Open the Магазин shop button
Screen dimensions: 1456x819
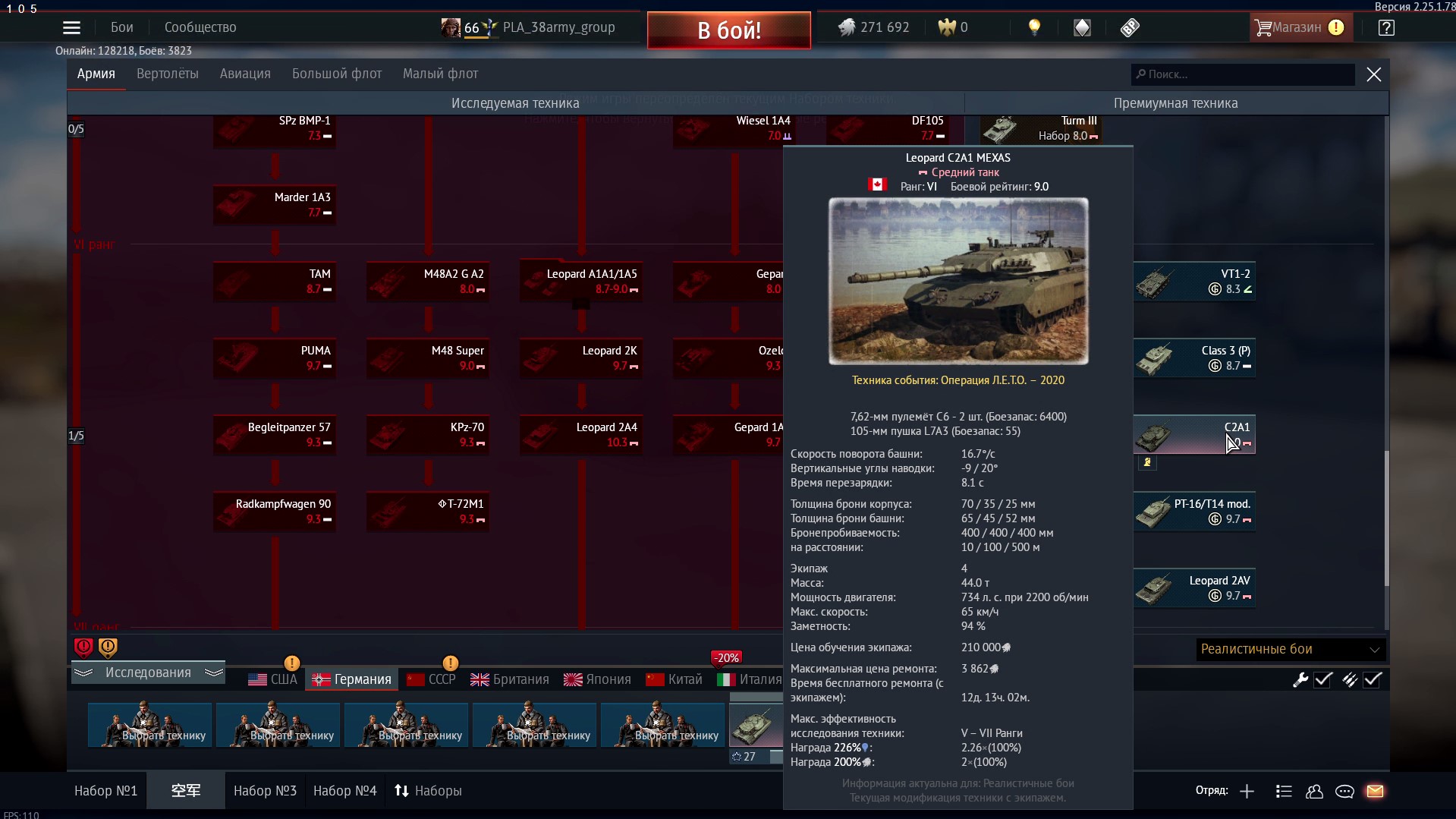1300,27
